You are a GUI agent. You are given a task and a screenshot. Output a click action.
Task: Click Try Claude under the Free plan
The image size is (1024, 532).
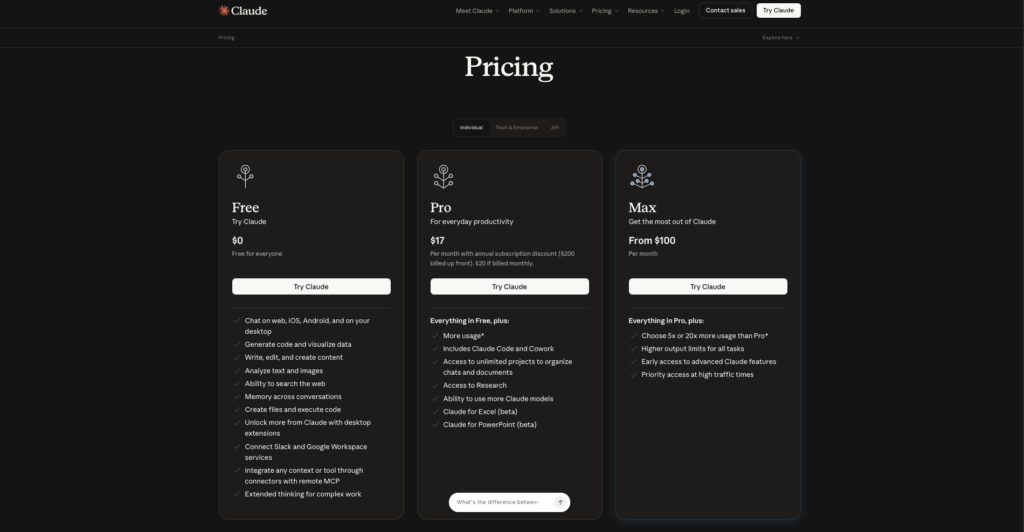pyautogui.click(x=311, y=286)
